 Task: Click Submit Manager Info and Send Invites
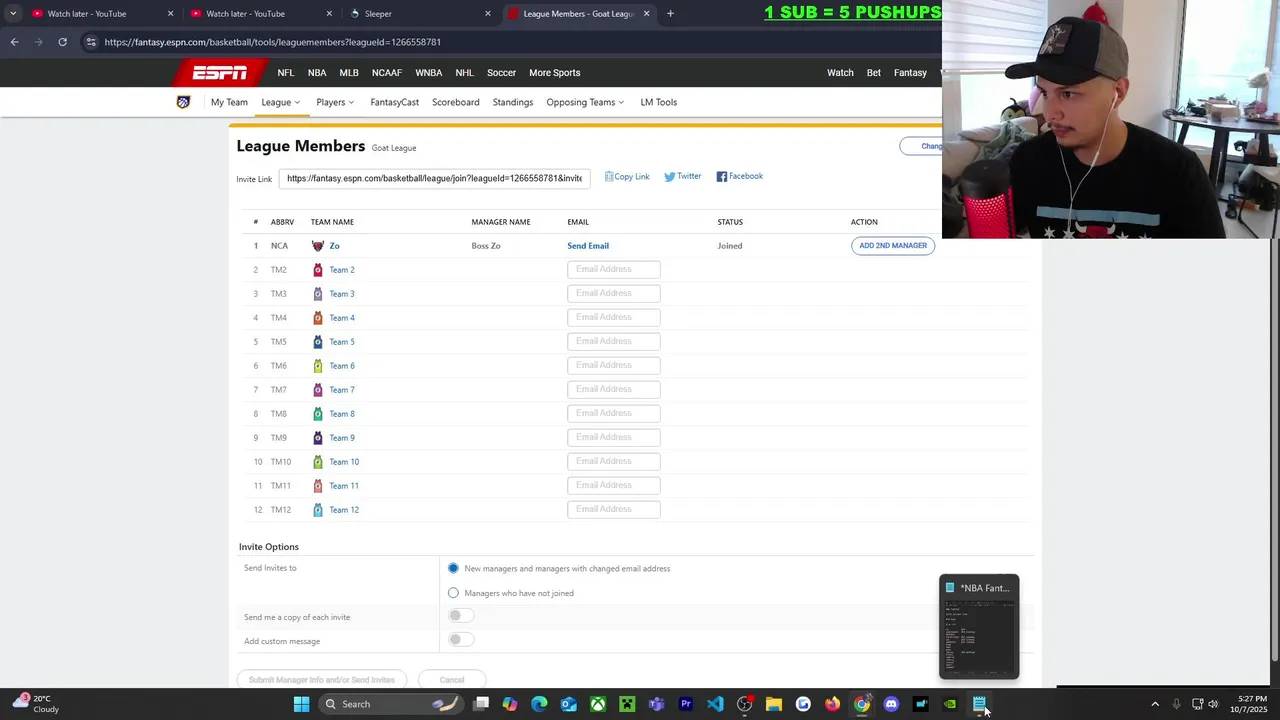tap(321, 680)
